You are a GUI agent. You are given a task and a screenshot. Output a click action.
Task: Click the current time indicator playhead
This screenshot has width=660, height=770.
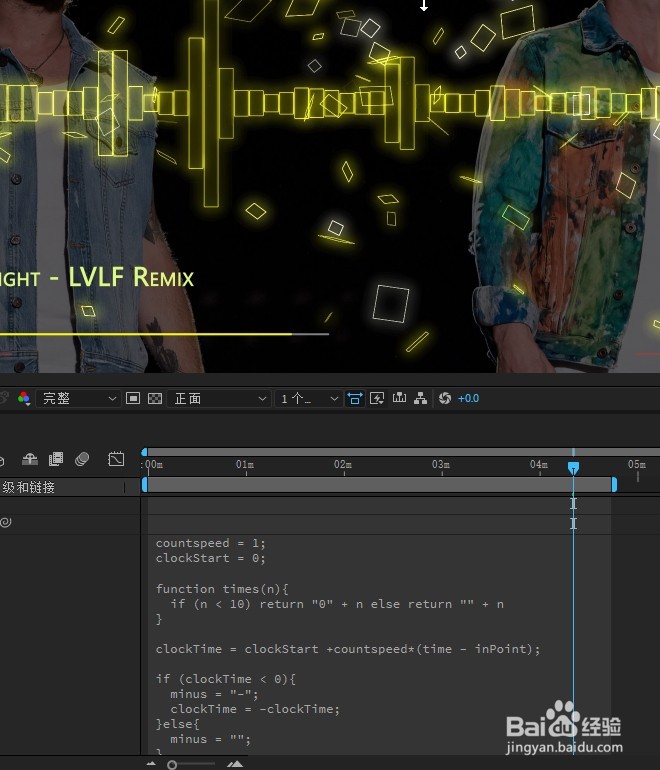[573, 468]
